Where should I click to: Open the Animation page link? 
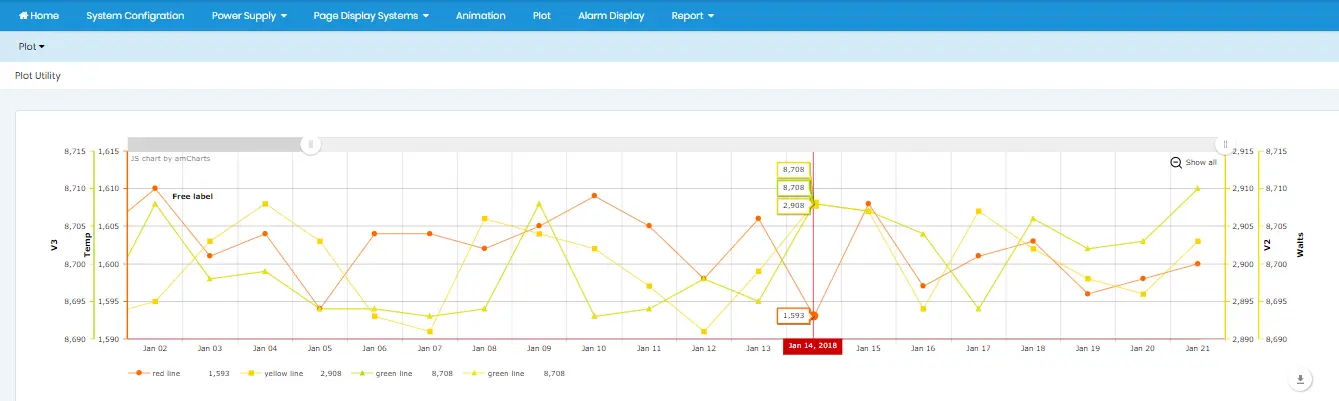480,16
